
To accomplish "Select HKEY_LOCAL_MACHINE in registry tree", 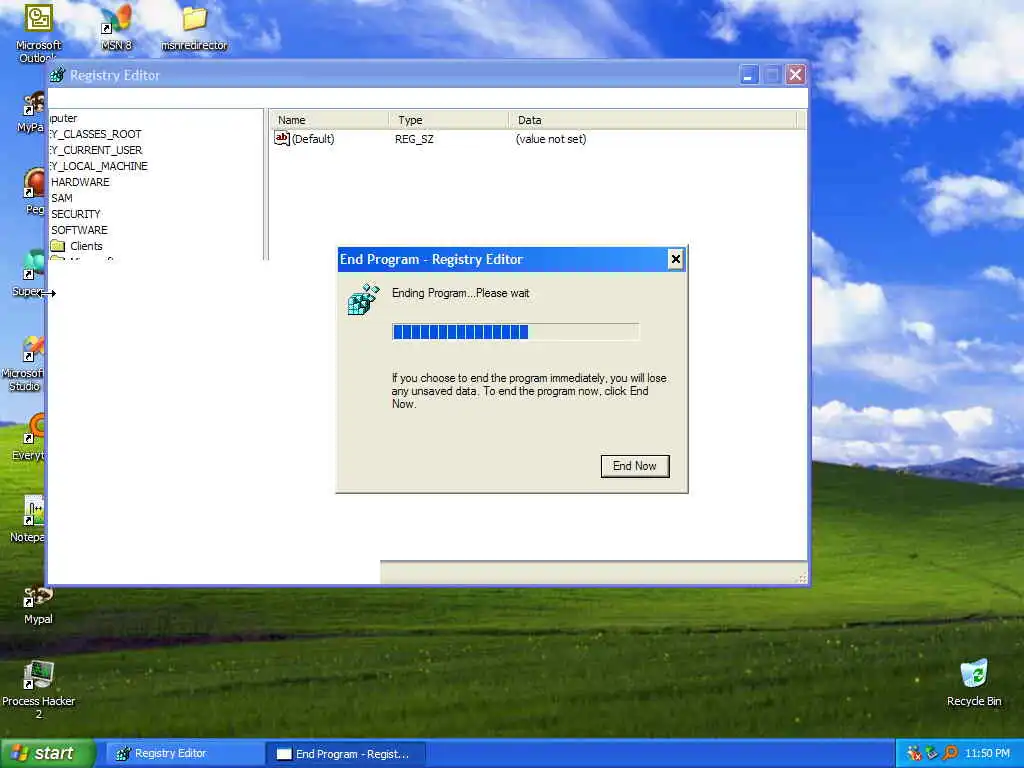I will [x=99, y=166].
